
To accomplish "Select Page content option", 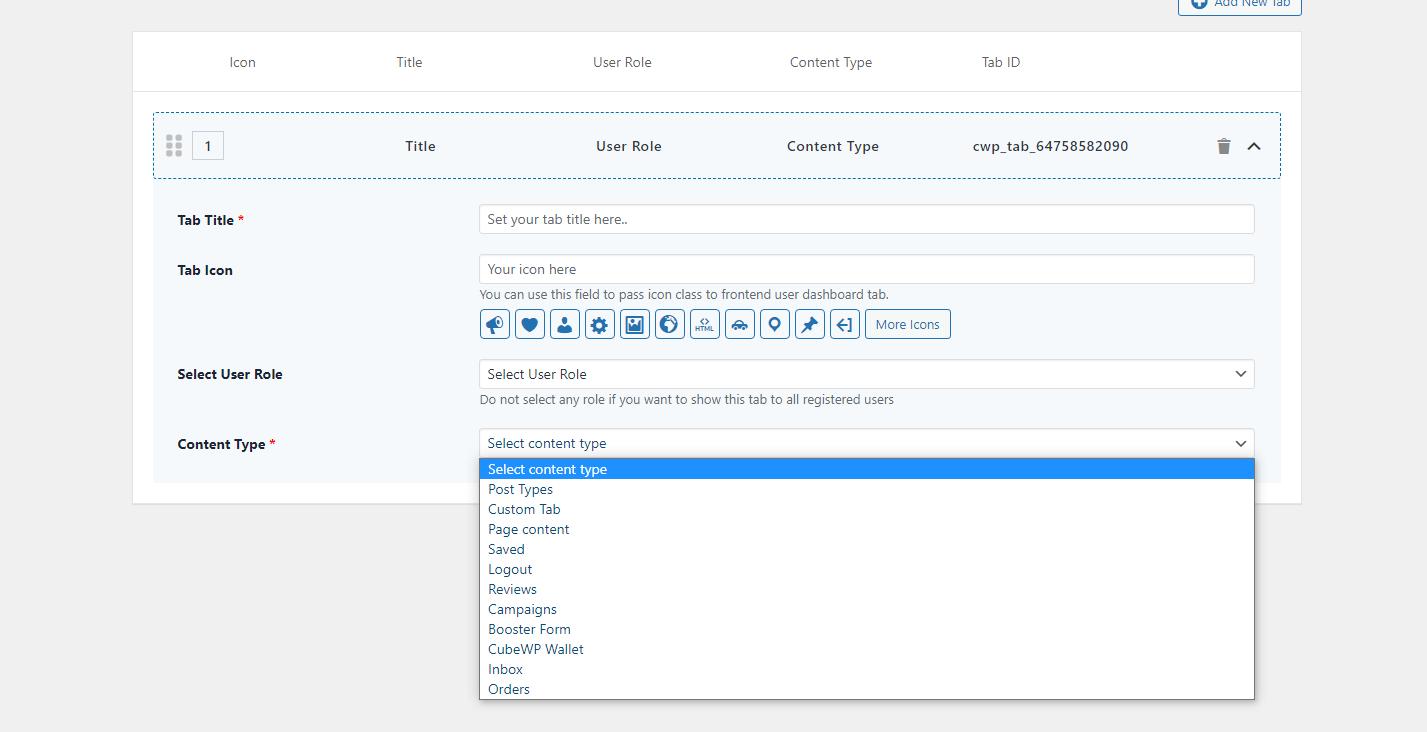I will 867,529.
